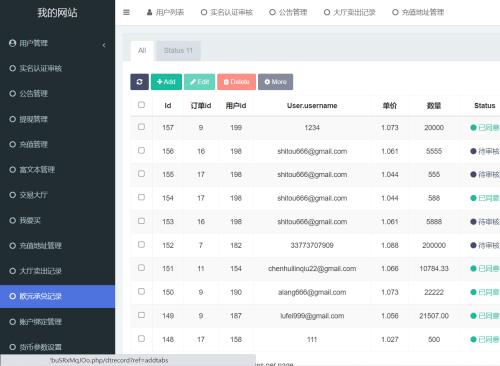Click the Edit button
The image size is (500, 366).
click(199, 82)
